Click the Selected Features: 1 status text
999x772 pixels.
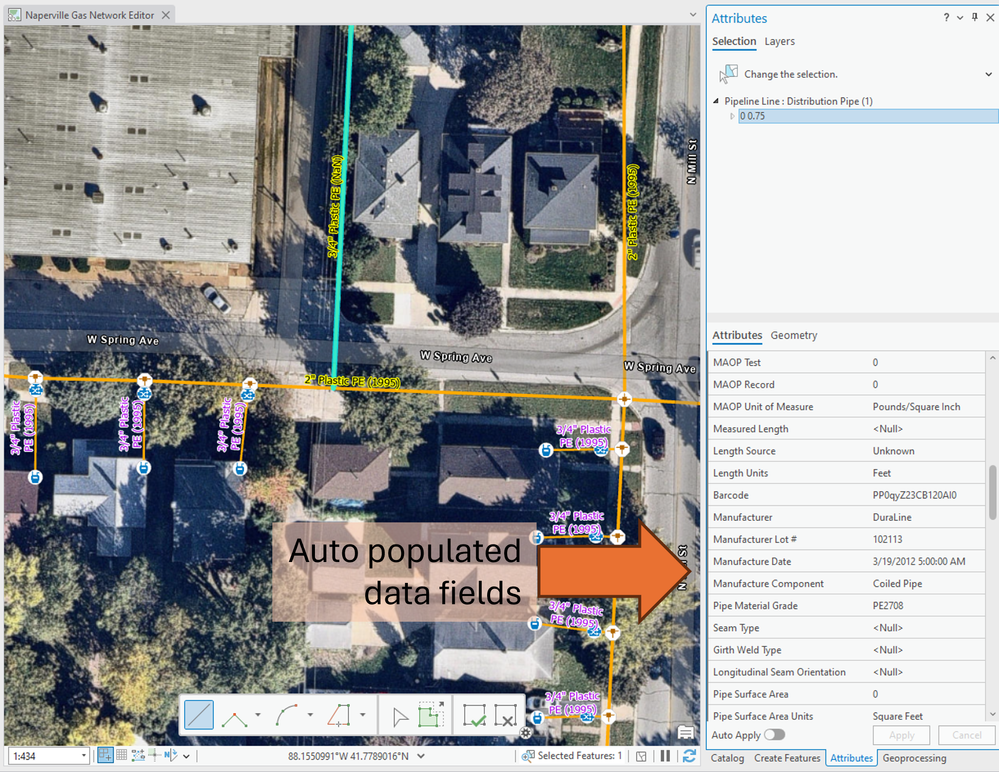(x=579, y=756)
